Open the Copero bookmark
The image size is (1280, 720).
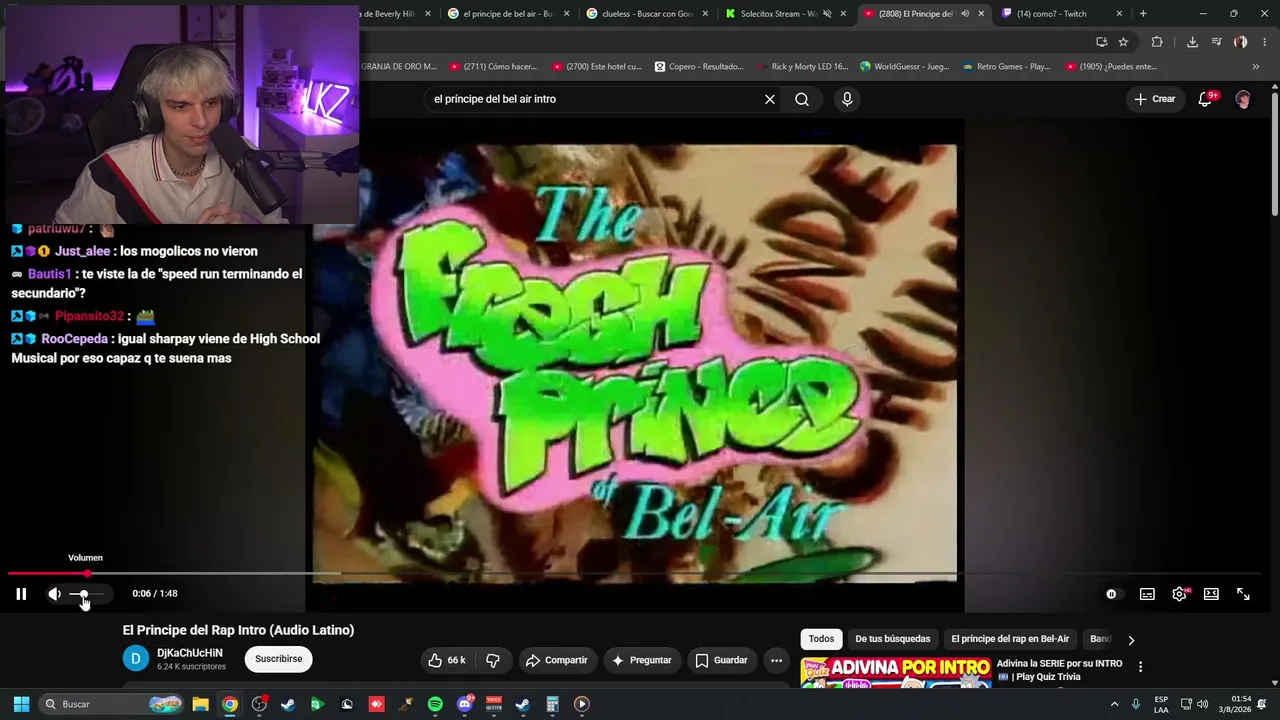click(700, 67)
